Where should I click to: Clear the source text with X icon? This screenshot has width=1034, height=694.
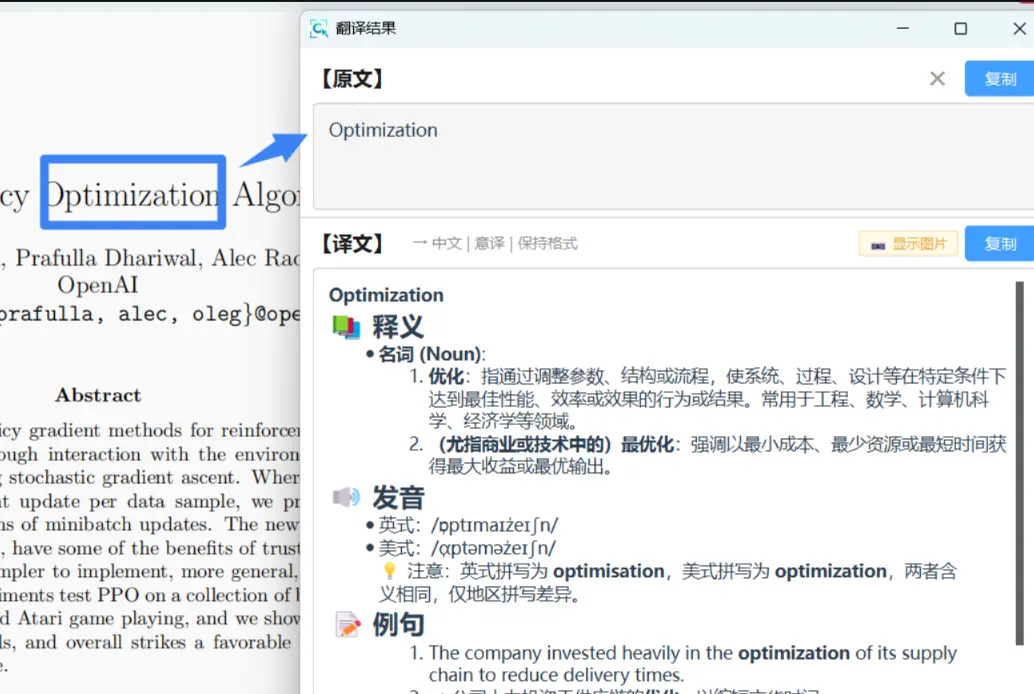[937, 79]
